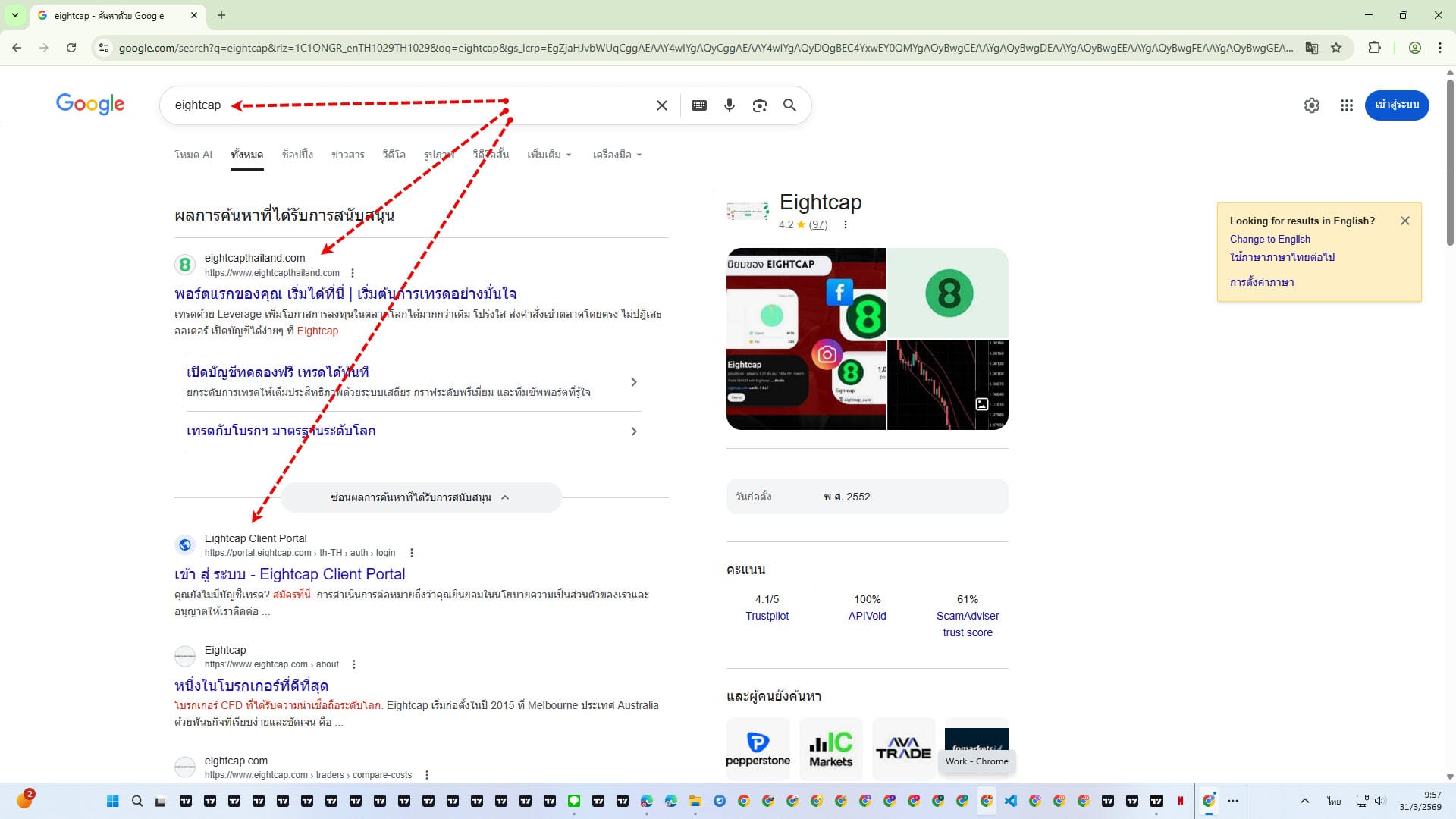
Task: Switch to the ข่าวสาร search tab
Action: point(347,155)
